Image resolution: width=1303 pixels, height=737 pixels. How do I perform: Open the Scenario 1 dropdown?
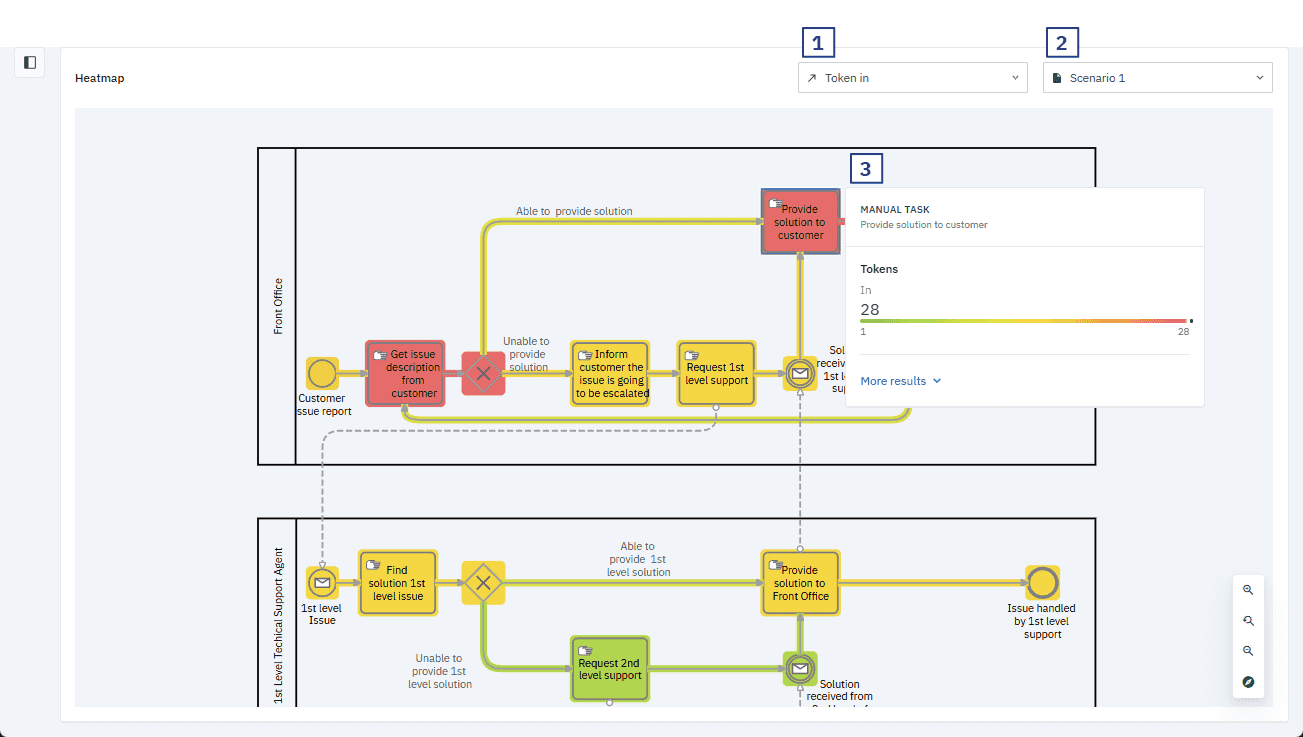pos(1157,78)
